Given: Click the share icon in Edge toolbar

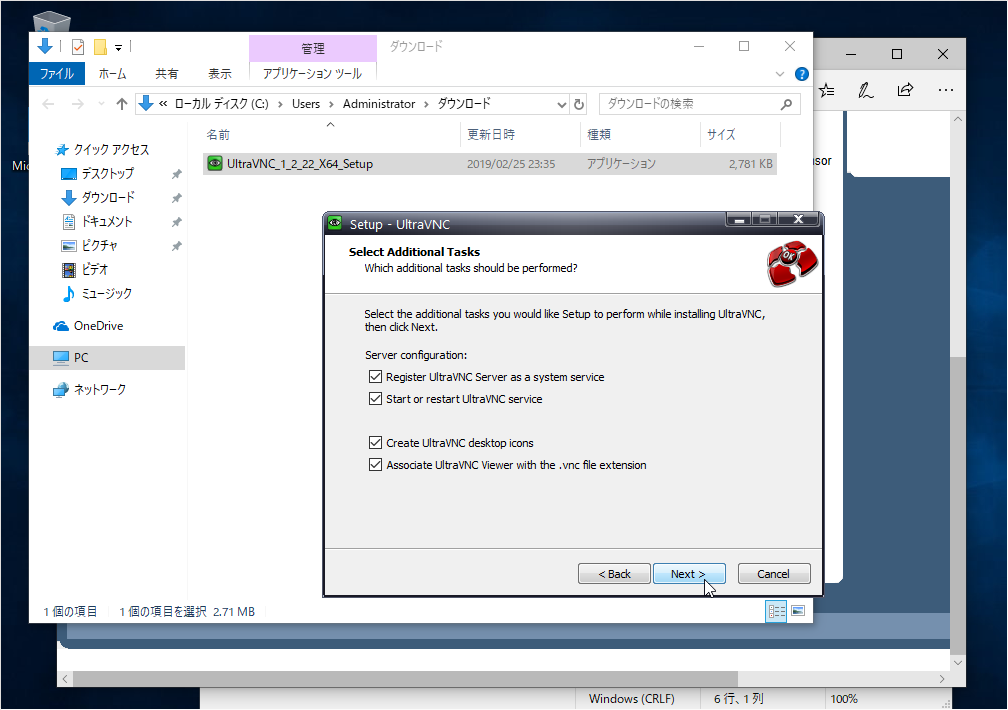Looking at the screenshot, I should pyautogui.click(x=905, y=90).
